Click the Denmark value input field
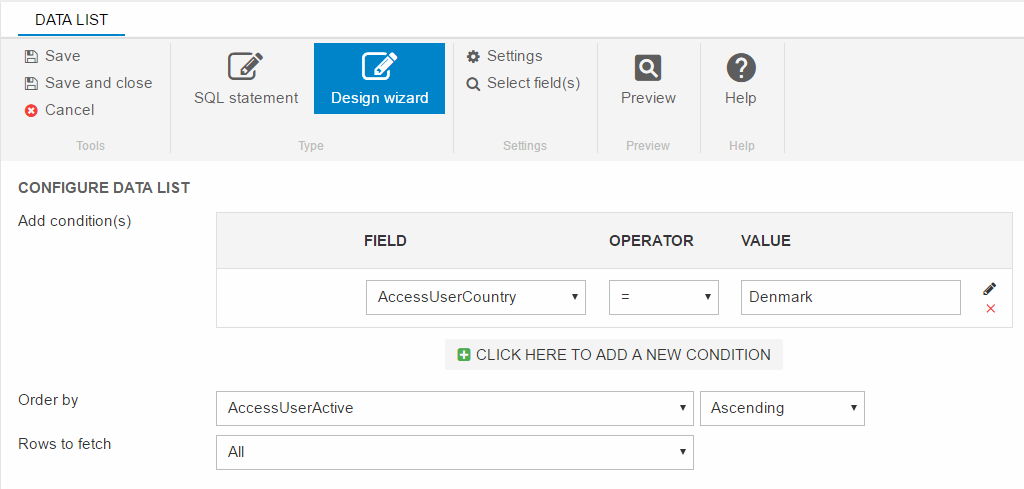Screen dimensions: 1024x489 (x=850, y=297)
